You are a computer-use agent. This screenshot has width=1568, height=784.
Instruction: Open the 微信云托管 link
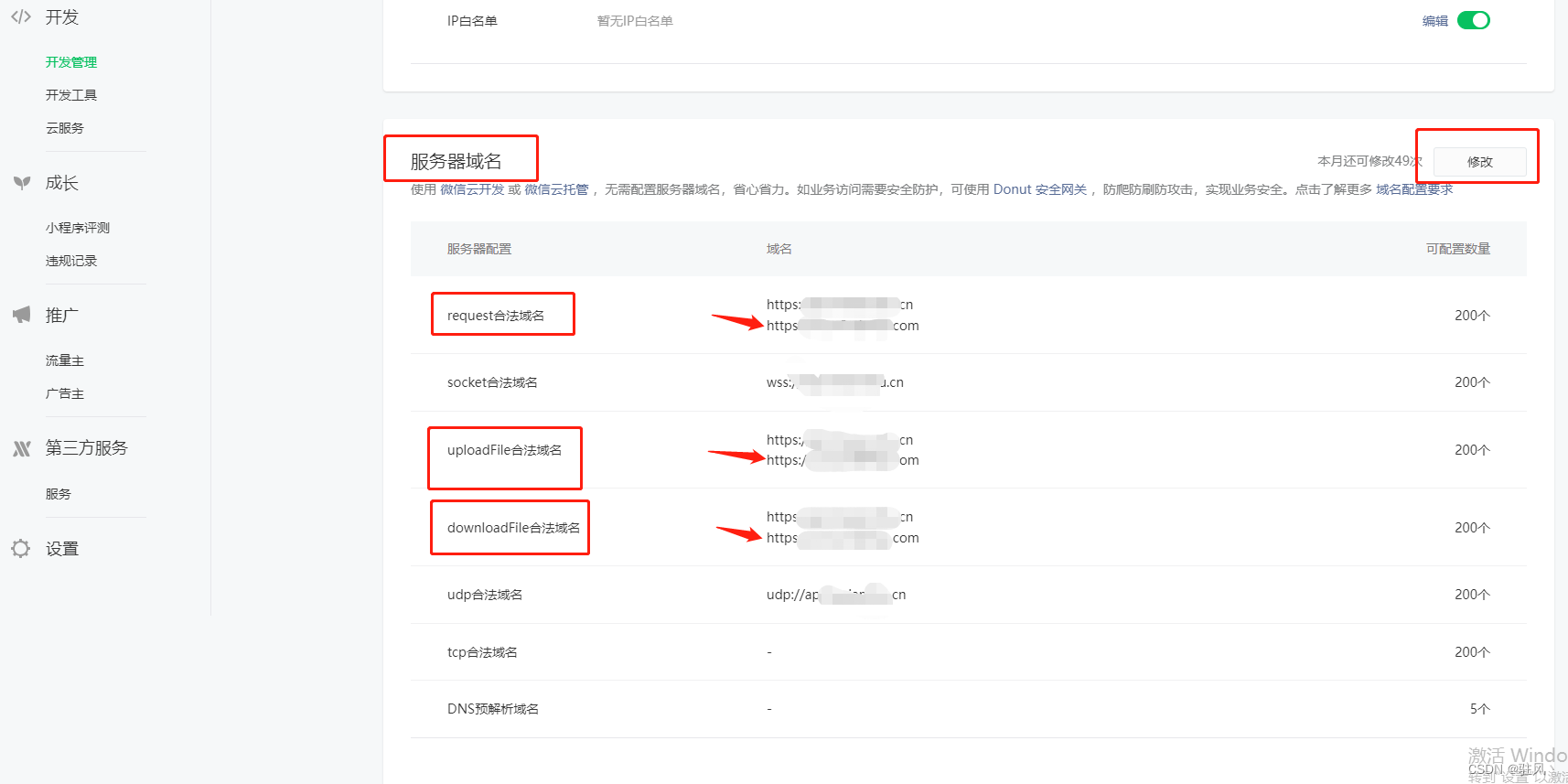556,189
